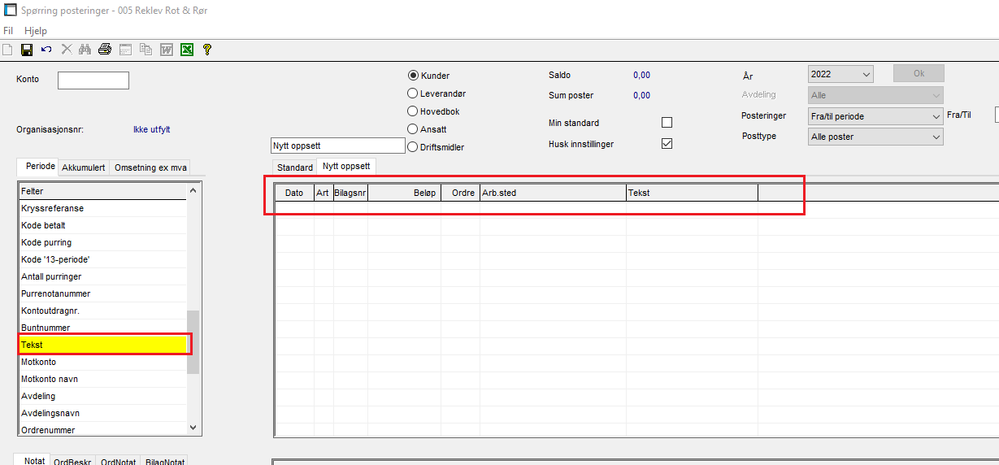The width and height of the screenshot is (999, 465).
Task: Select Kode '13-periode' in the Felter list
Action: click(103, 260)
